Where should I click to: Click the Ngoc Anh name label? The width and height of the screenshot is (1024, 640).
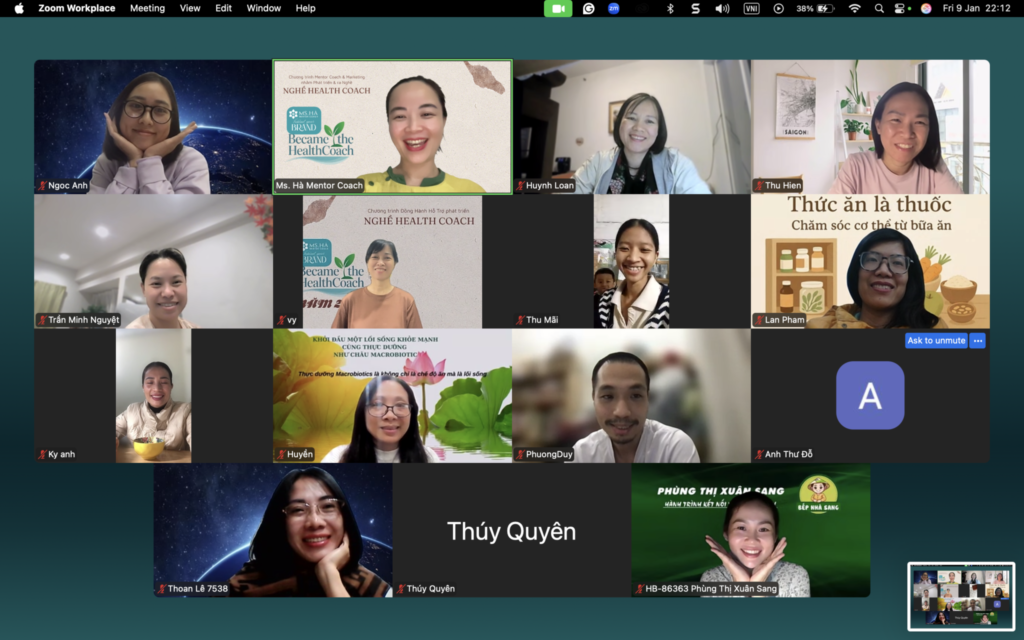[x=63, y=185]
